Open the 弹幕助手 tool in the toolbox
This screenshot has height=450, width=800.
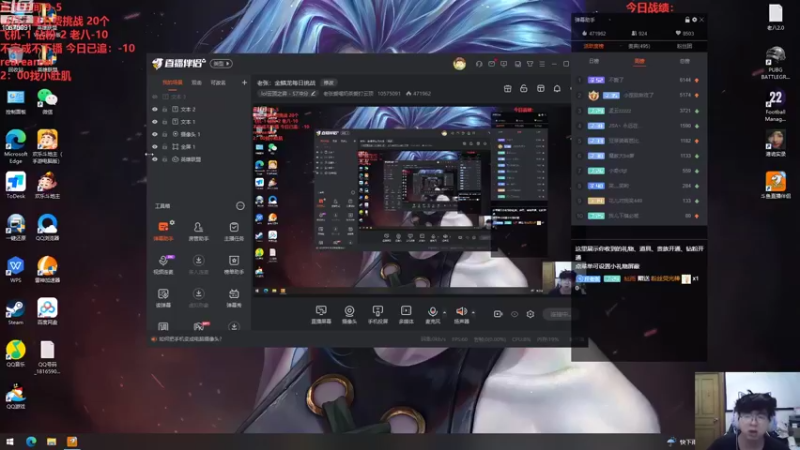[x=163, y=231]
